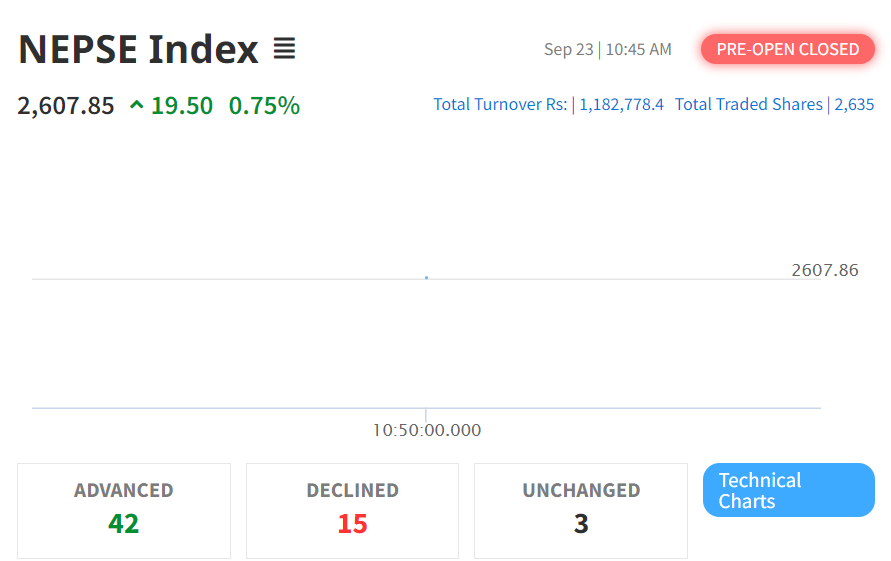This screenshot has height=561, width=891.
Task: Click the PRE-OPEN CLOSED status badge
Action: coord(788,49)
